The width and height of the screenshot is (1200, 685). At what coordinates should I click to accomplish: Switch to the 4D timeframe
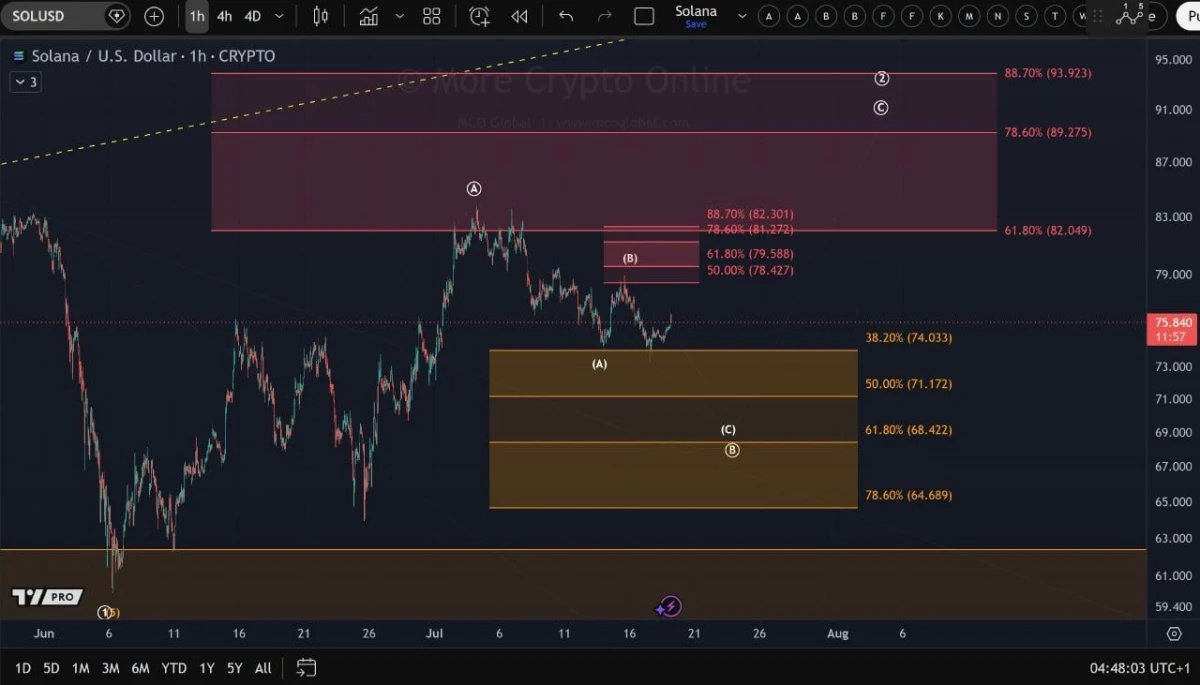tap(253, 16)
